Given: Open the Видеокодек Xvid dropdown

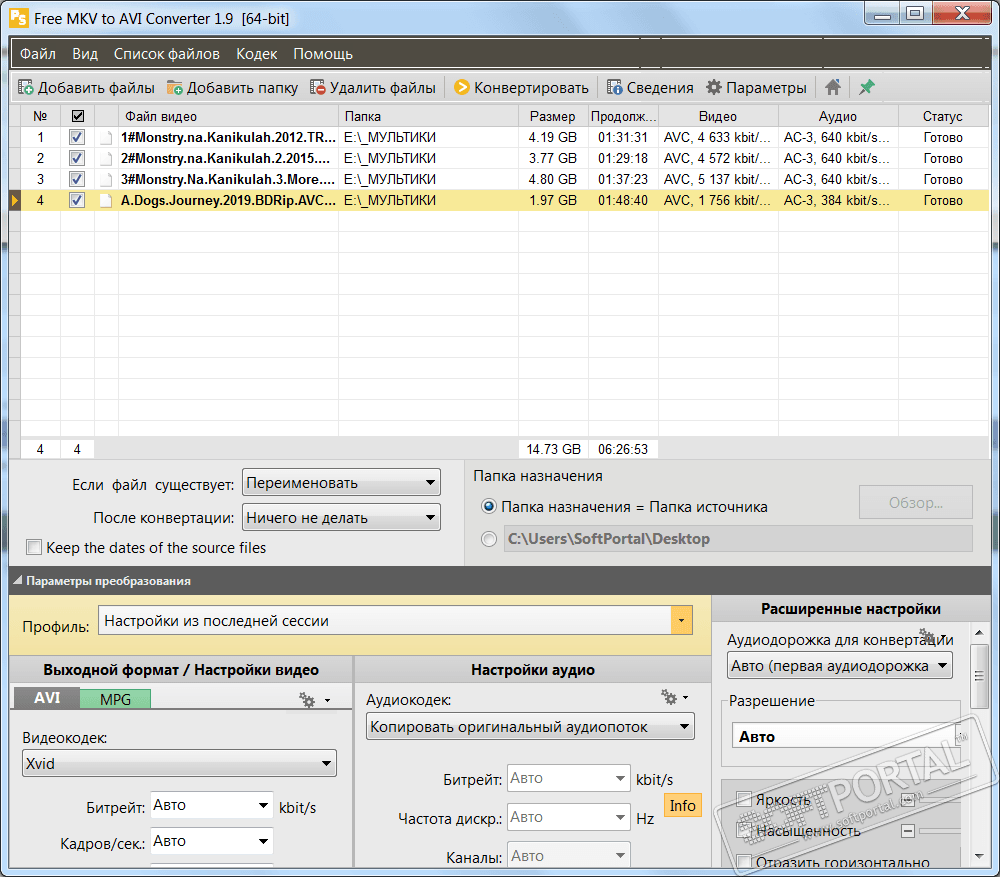Looking at the screenshot, I should pos(179,764).
